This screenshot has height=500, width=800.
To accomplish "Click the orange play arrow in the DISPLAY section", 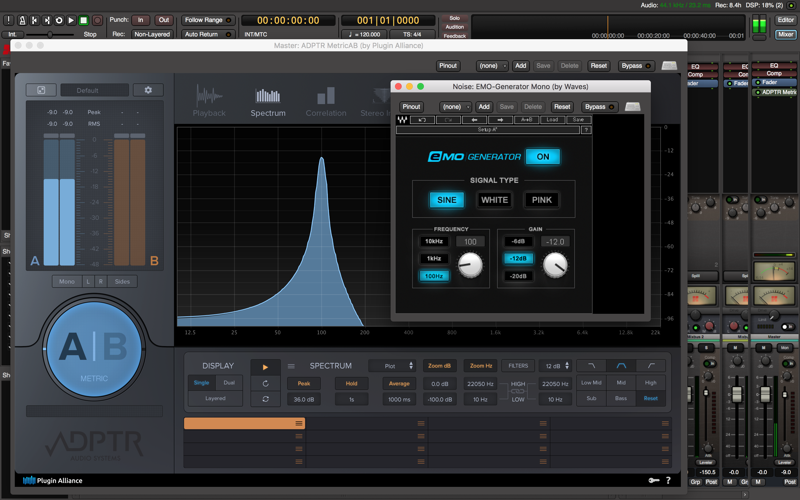I will pos(265,367).
